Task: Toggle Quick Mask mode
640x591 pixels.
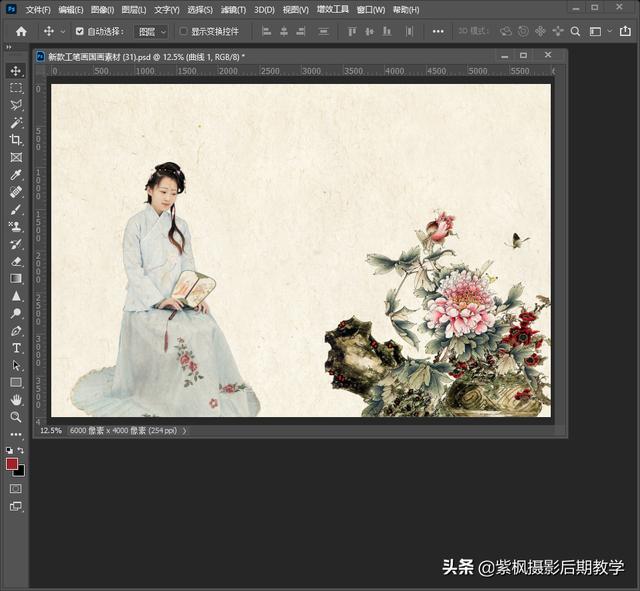Action: pos(16,489)
